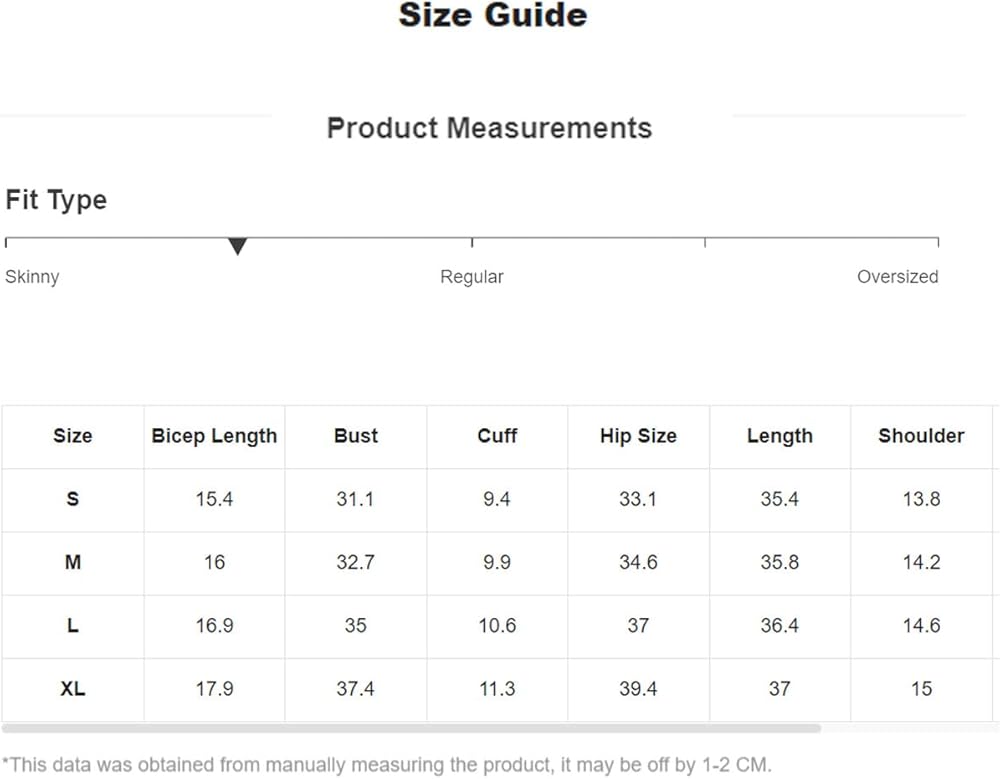
Task: Click the M size row label
Action: coord(72,563)
